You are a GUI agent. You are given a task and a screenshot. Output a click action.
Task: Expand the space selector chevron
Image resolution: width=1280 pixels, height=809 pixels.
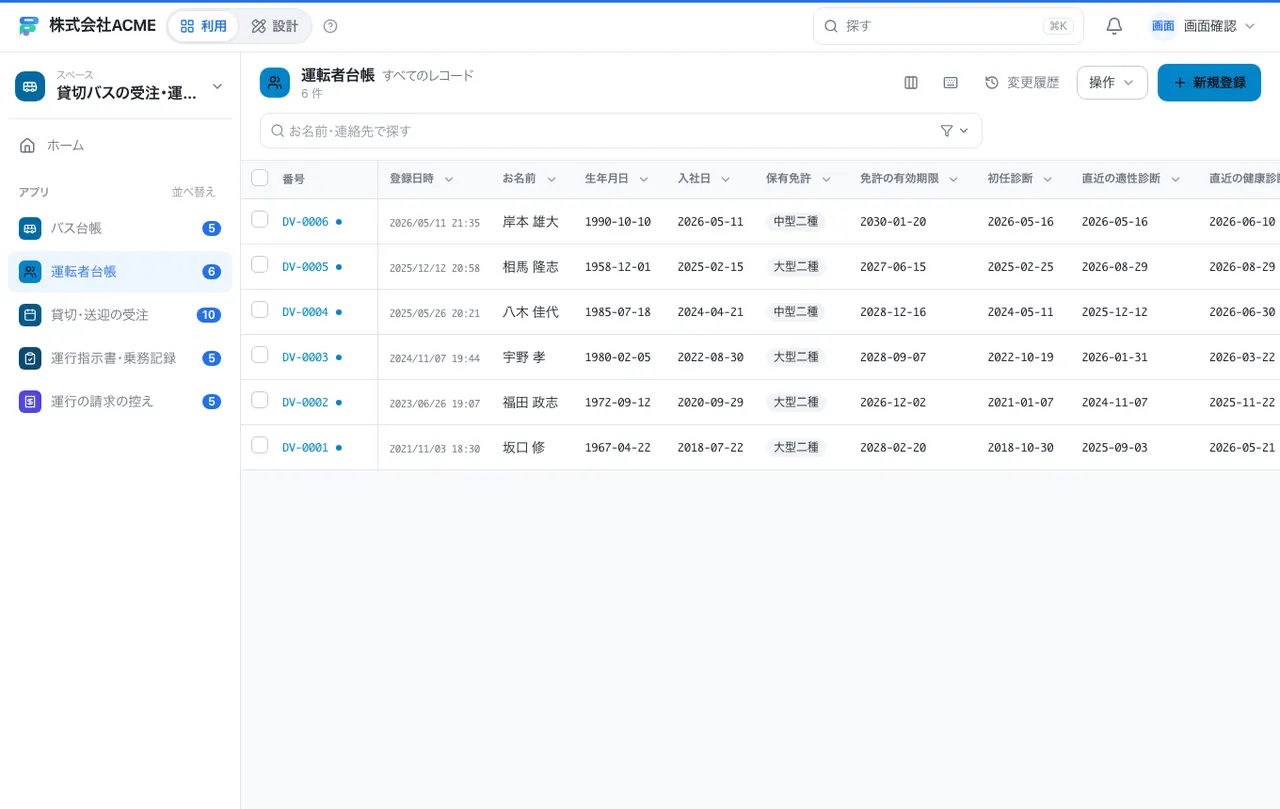click(217, 86)
